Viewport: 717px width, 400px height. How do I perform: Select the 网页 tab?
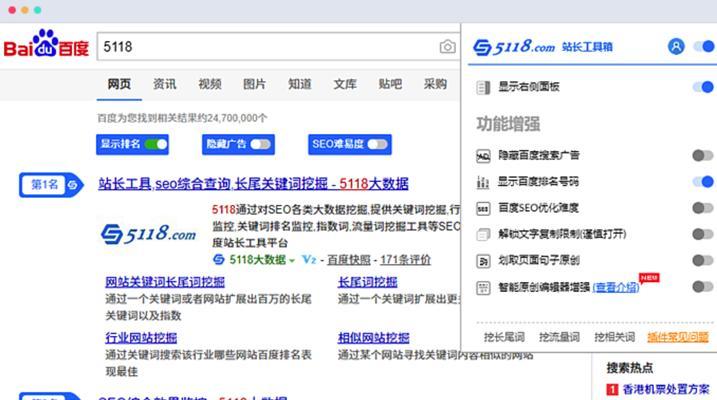[119, 84]
